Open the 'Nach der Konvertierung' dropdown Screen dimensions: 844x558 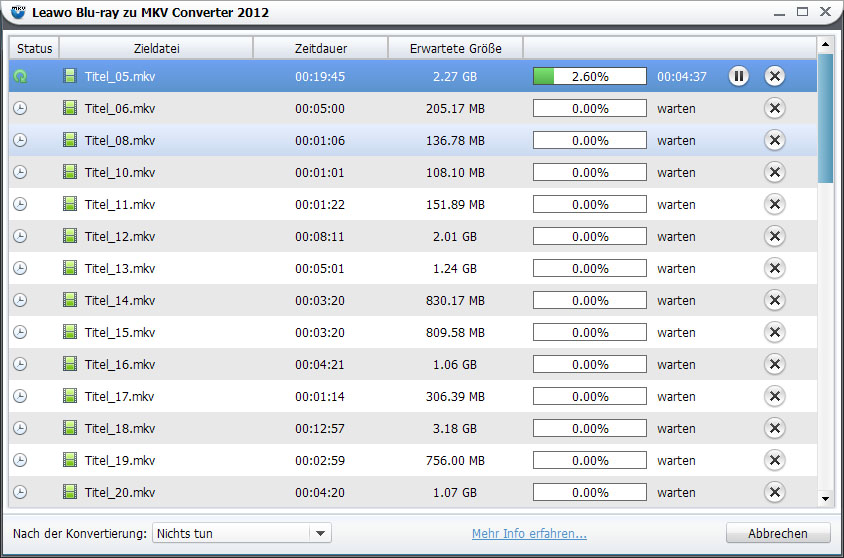click(241, 533)
